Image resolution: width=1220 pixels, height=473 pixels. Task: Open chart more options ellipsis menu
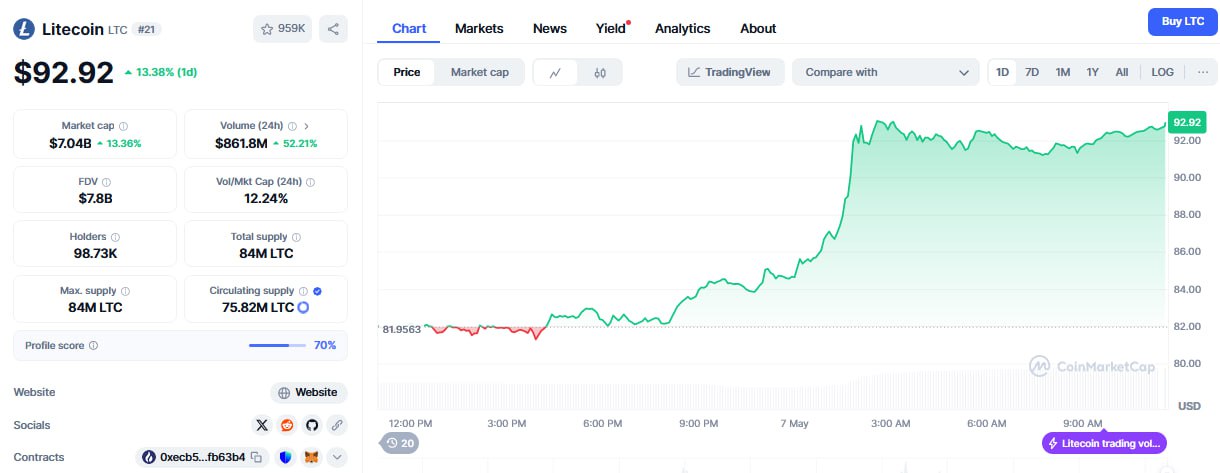1202,72
